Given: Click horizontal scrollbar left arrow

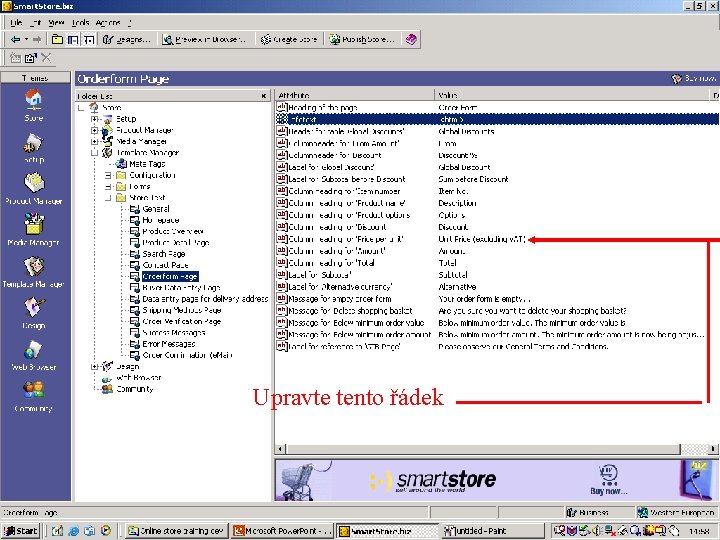Looking at the screenshot, I should (281, 449).
